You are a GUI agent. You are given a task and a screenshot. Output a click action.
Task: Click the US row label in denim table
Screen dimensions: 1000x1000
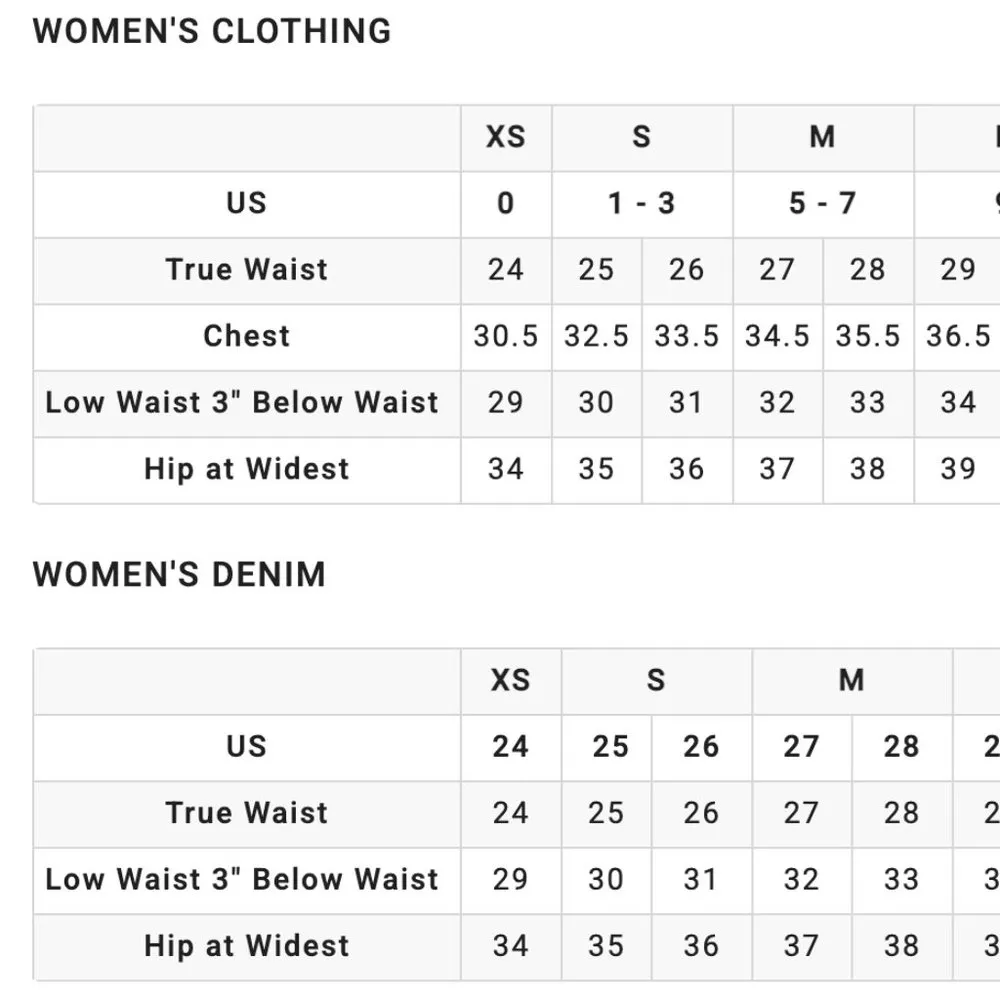(x=246, y=747)
